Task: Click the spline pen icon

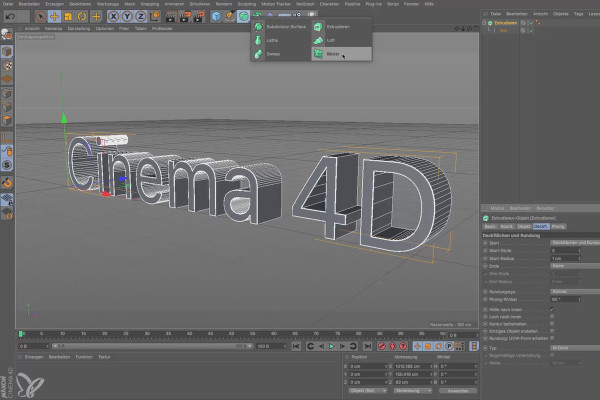Action: pos(230,16)
